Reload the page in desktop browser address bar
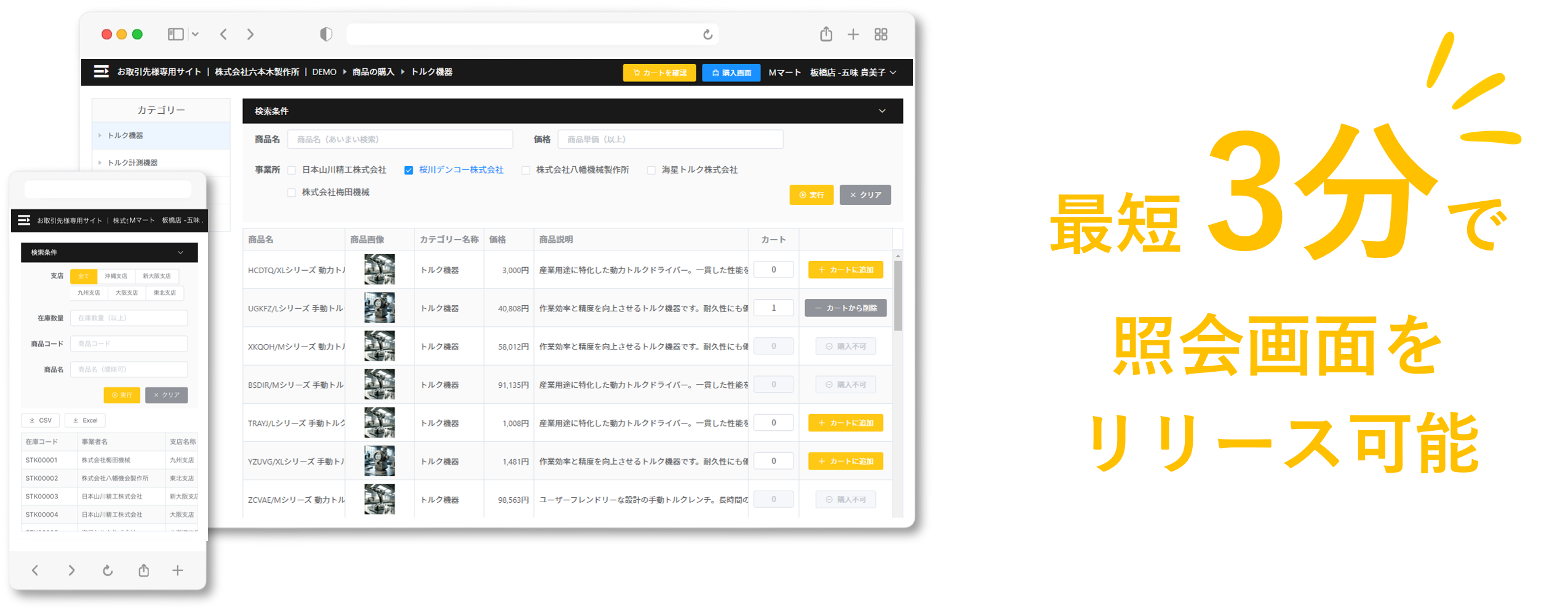Viewport: 1568px width, 613px height. [x=707, y=34]
